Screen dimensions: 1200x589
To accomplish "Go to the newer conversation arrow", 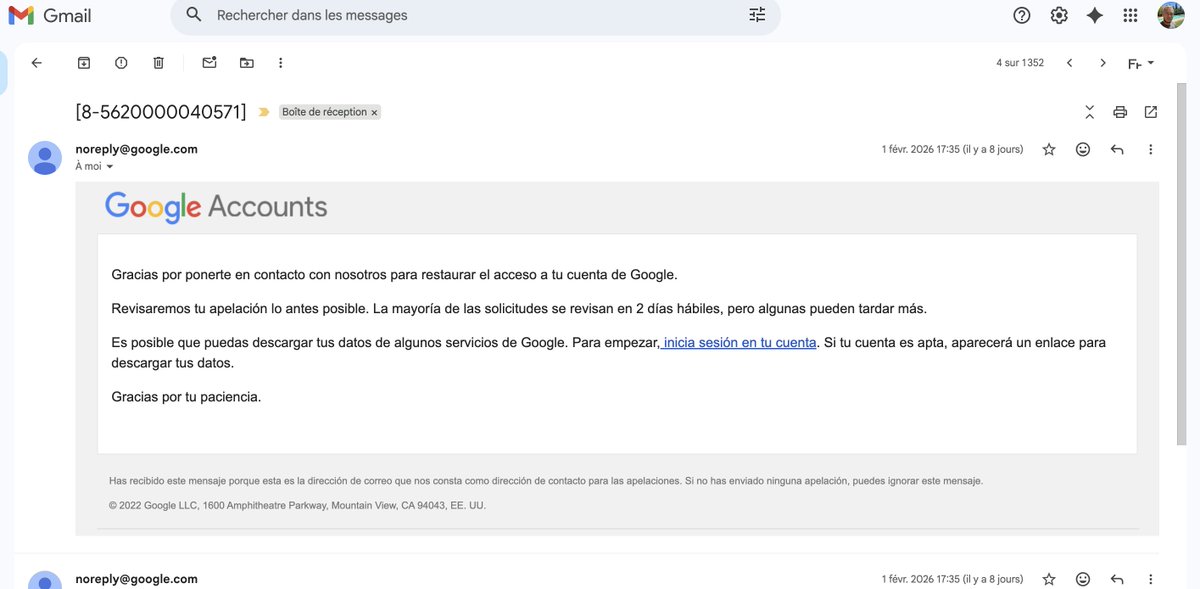I will pyautogui.click(x=1069, y=63).
